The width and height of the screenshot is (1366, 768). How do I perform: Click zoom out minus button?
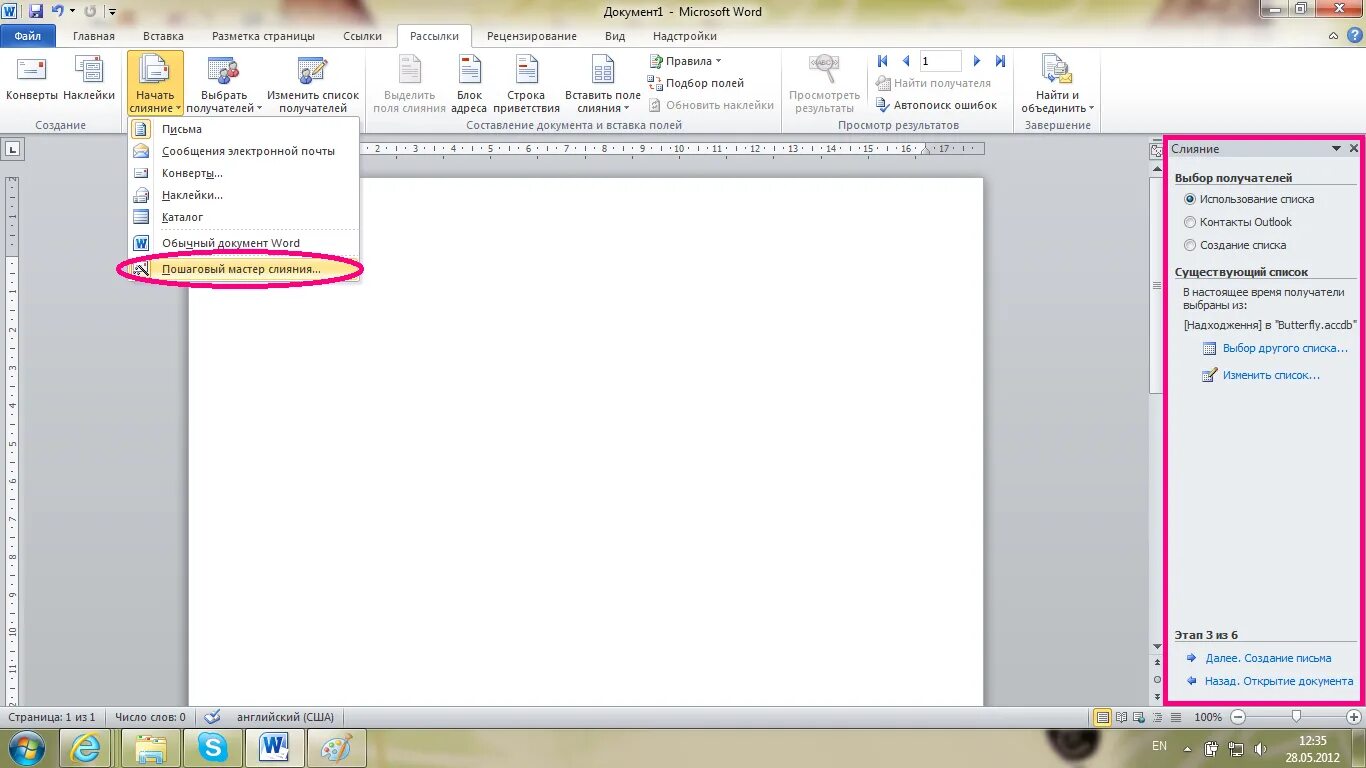pos(1238,717)
